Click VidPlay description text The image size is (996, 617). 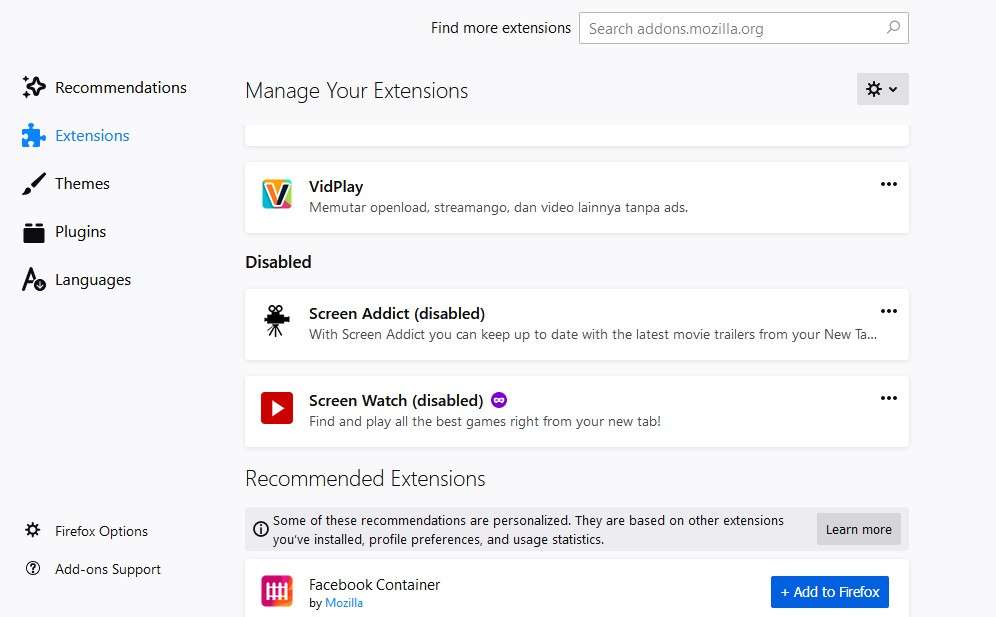[x=499, y=208]
